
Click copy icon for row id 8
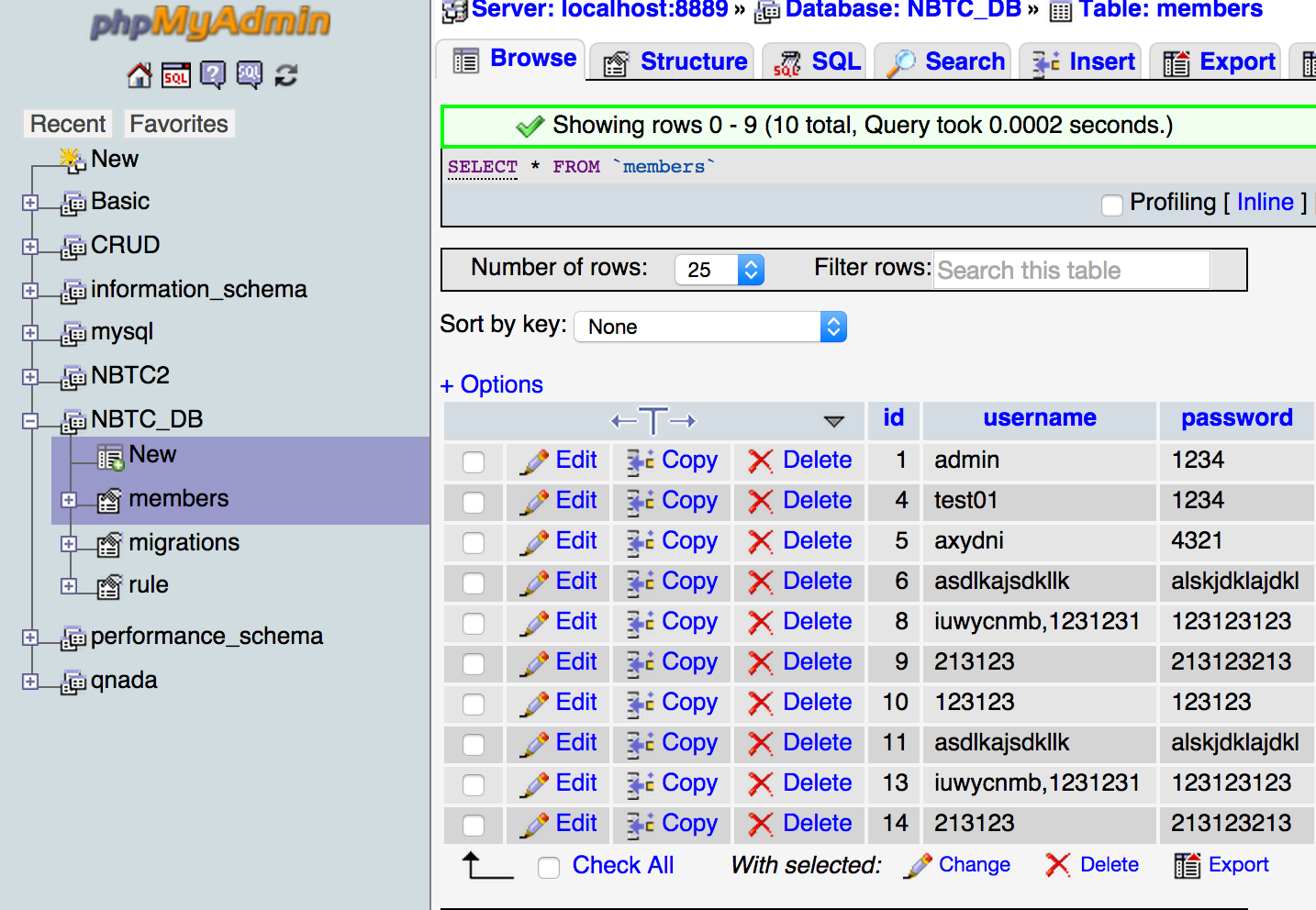point(641,623)
